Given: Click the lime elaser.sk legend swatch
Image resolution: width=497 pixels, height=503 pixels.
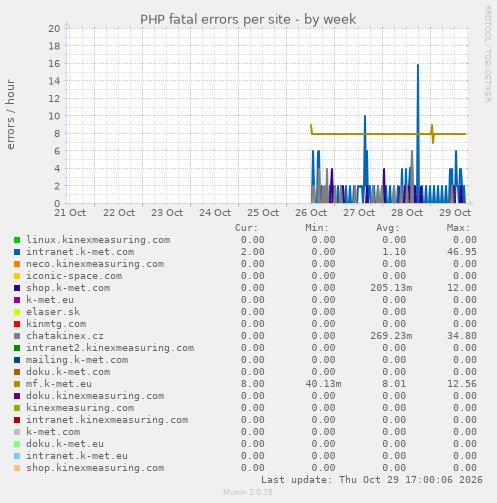Looking at the screenshot, I should [17, 312].
